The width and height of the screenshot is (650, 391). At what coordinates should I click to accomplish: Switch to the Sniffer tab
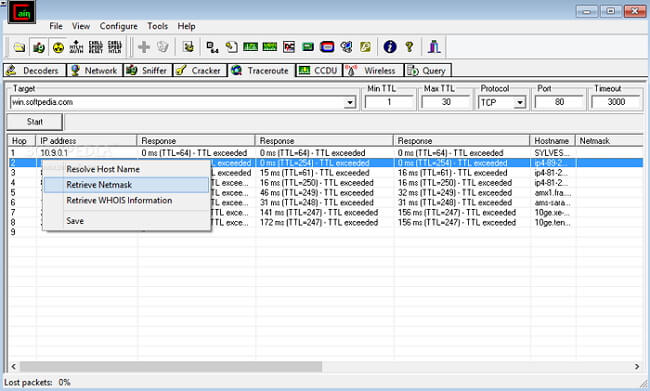pyautogui.click(x=148, y=70)
